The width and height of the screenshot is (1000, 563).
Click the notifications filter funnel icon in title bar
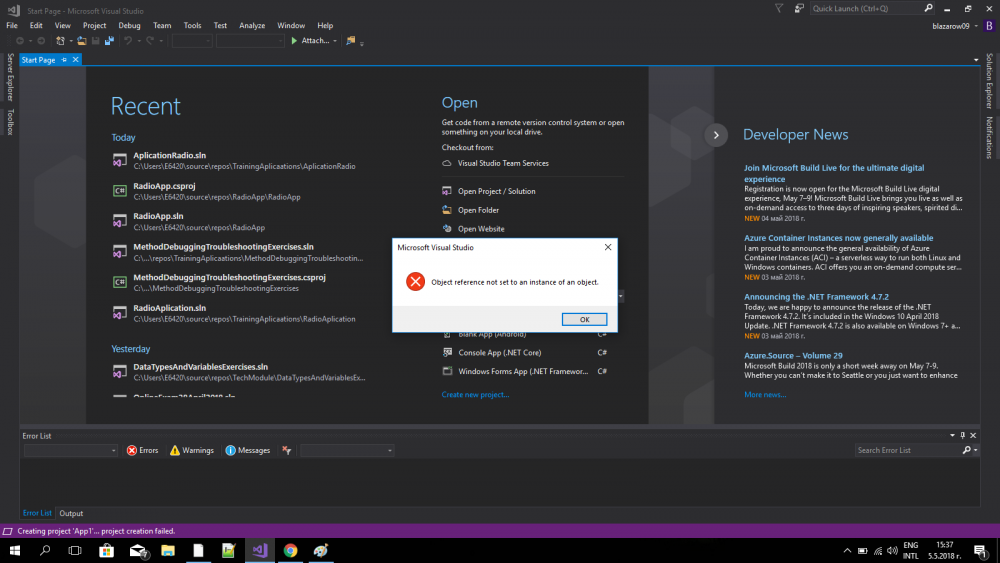[779, 8]
